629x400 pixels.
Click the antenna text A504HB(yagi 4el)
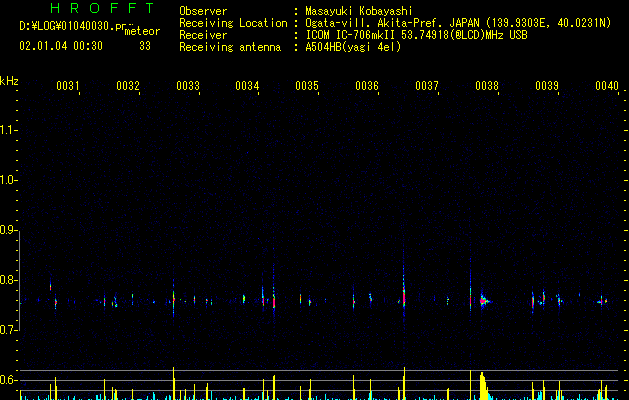[353, 47]
